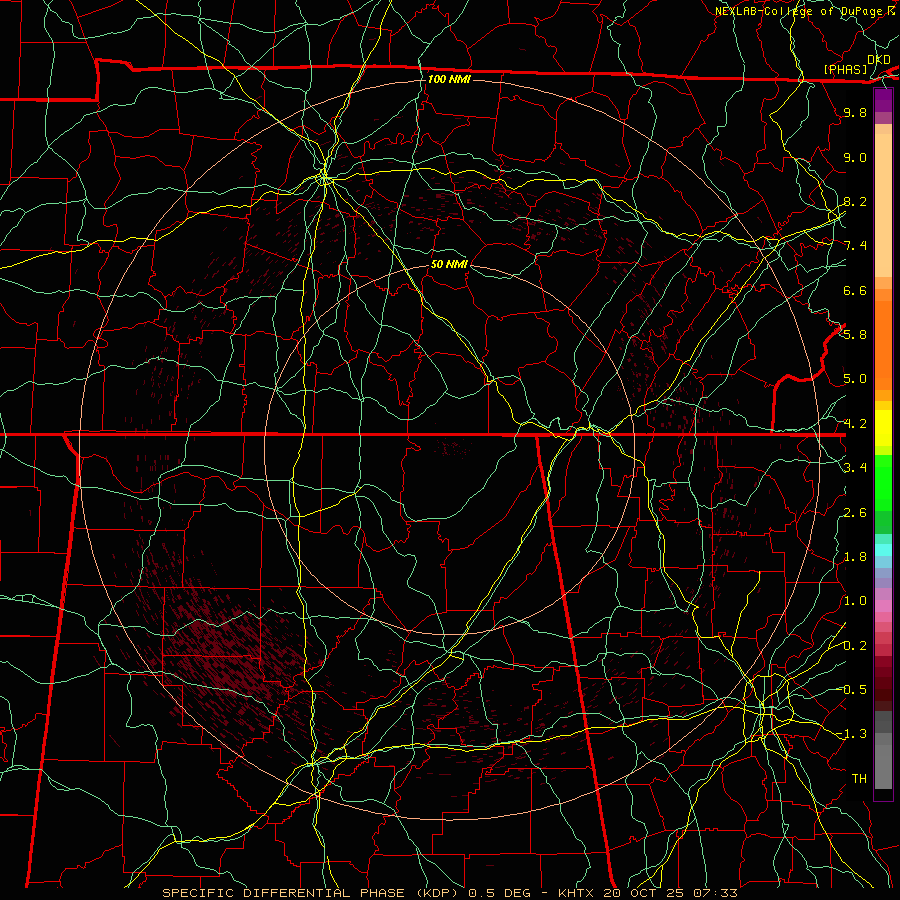
Task: Pick the gray segment of the color bar
Action: click(883, 750)
